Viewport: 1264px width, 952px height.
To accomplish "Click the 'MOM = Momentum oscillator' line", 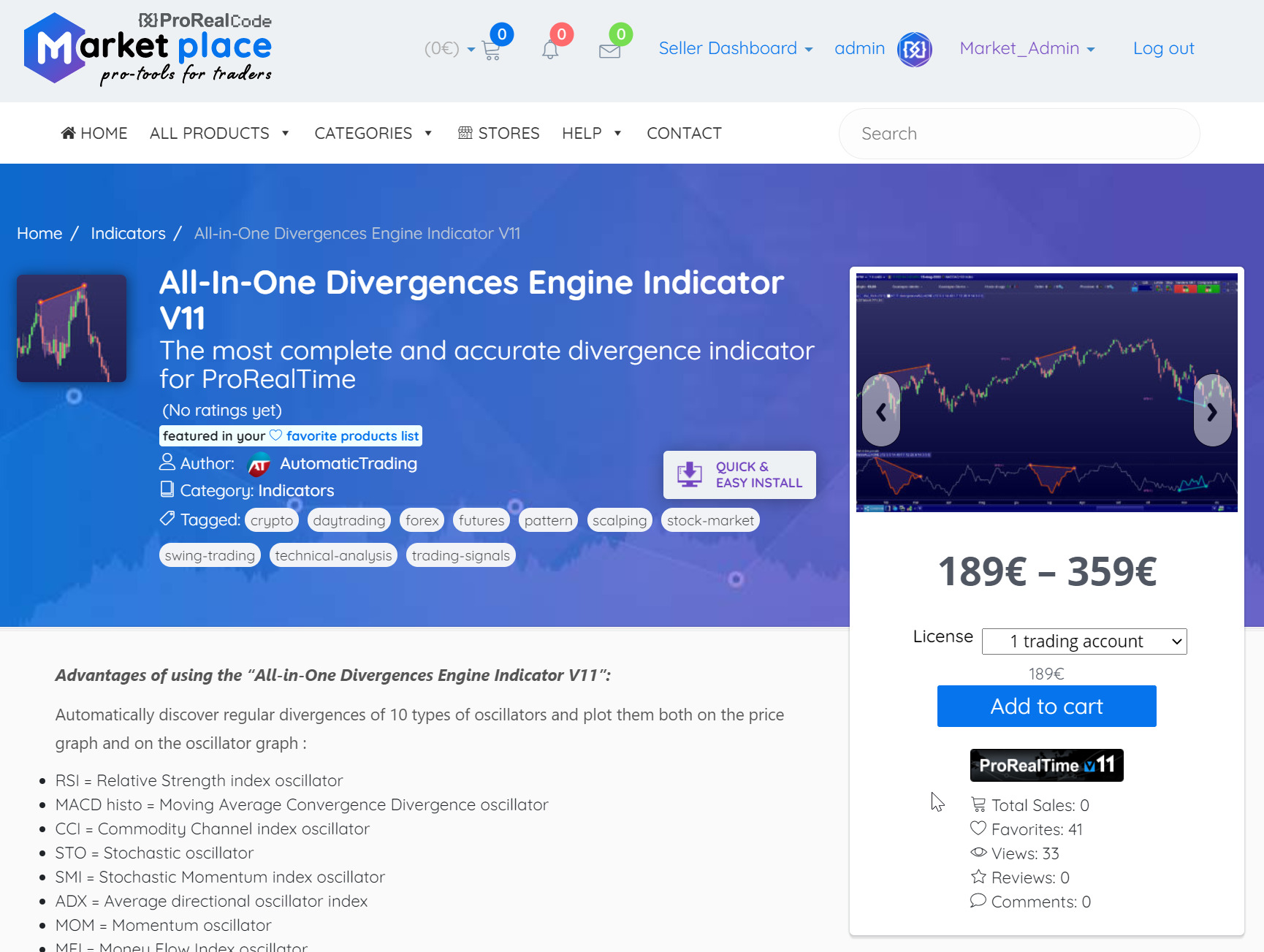I will [163, 925].
